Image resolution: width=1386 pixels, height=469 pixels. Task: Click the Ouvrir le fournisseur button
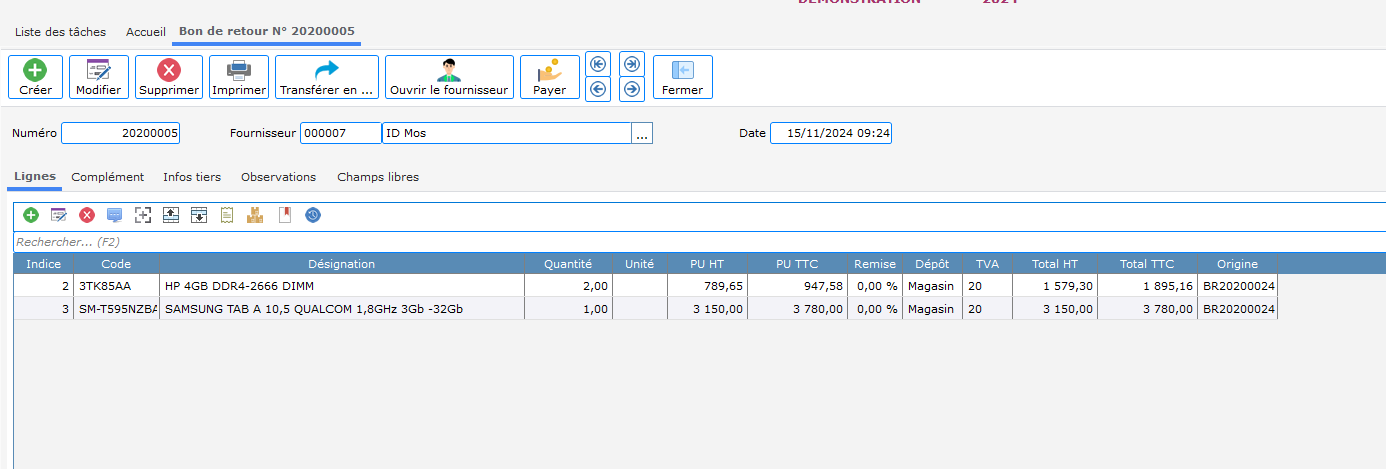[449, 77]
